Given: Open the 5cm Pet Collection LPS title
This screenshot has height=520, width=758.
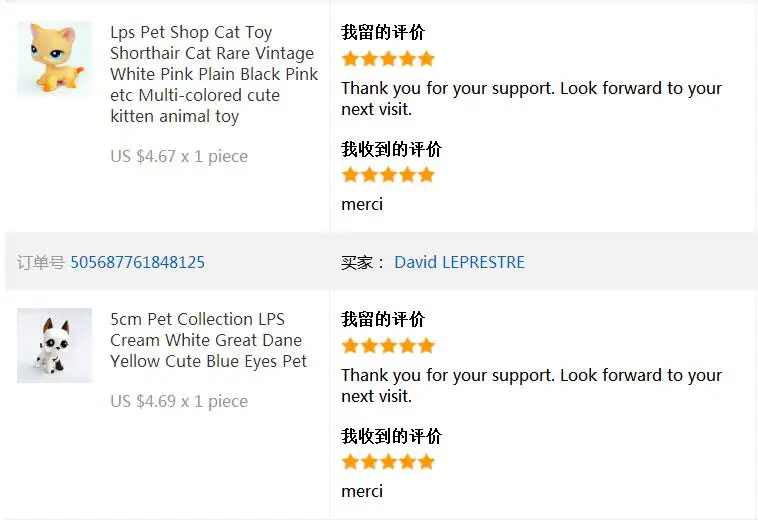Looking at the screenshot, I should click(208, 340).
